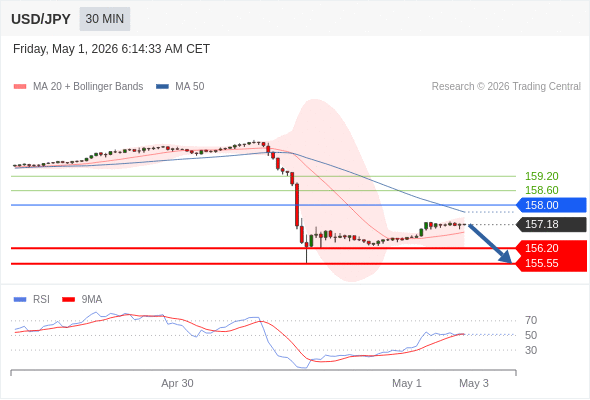Screen dimensions: 590x400
Task: Click the red 156.20 support price tag
Action: [x=551, y=248]
